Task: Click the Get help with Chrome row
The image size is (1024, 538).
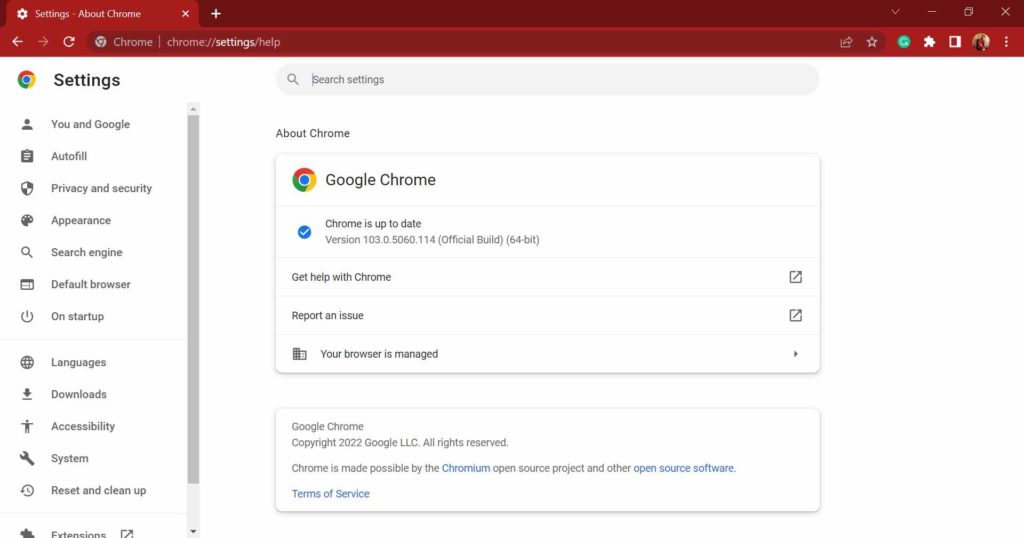Action: pyautogui.click(x=547, y=277)
